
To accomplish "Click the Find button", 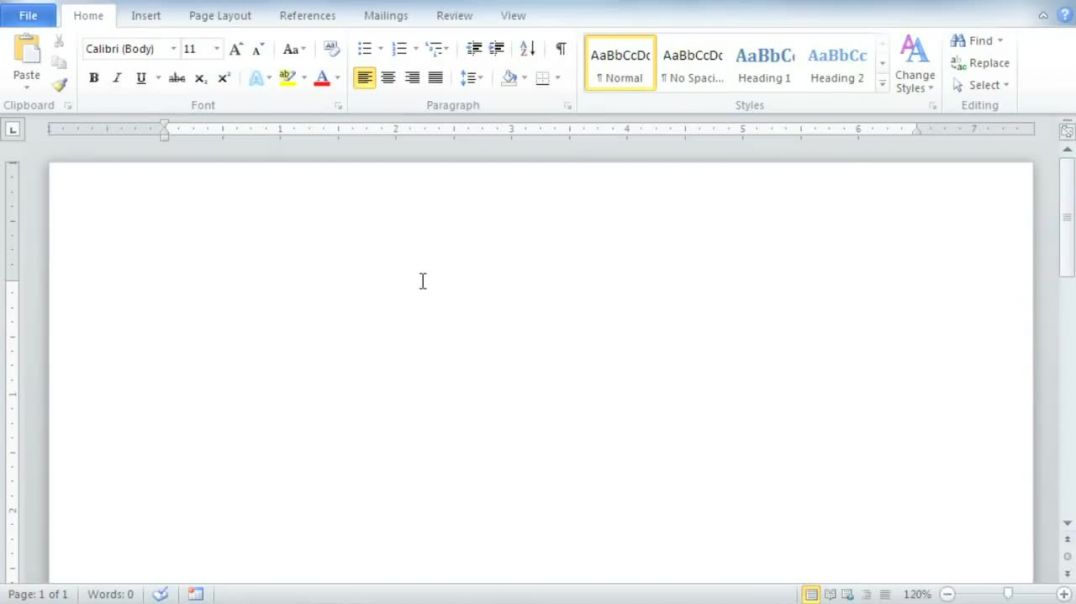I will pyautogui.click(x=976, y=40).
